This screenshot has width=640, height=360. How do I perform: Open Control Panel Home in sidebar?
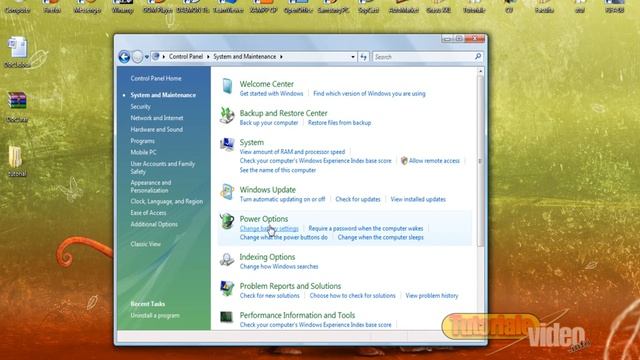point(156,78)
